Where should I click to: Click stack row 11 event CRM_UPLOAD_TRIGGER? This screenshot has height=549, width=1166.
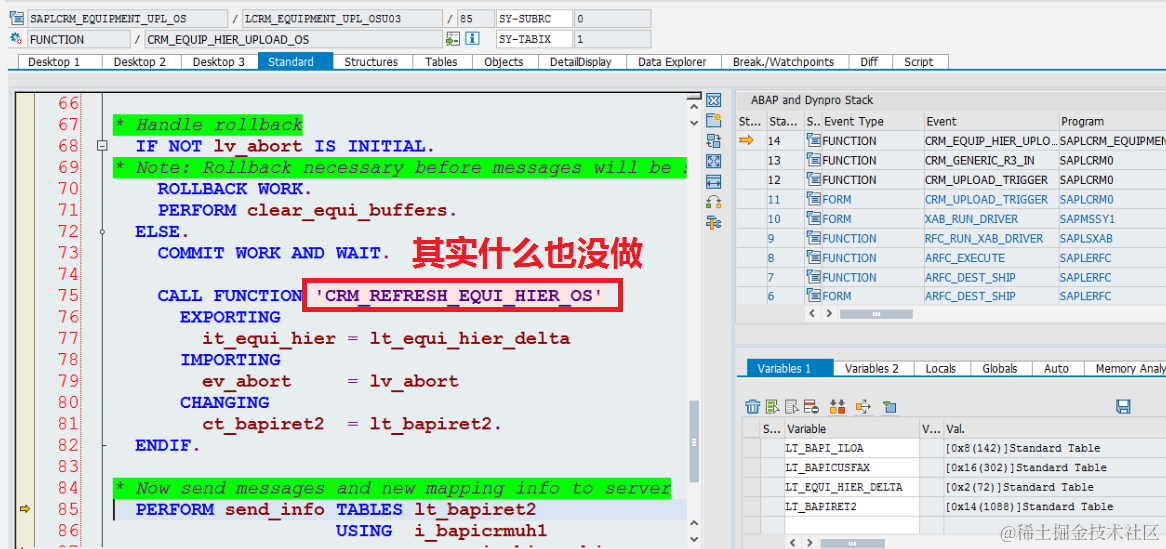pyautogui.click(x=986, y=199)
